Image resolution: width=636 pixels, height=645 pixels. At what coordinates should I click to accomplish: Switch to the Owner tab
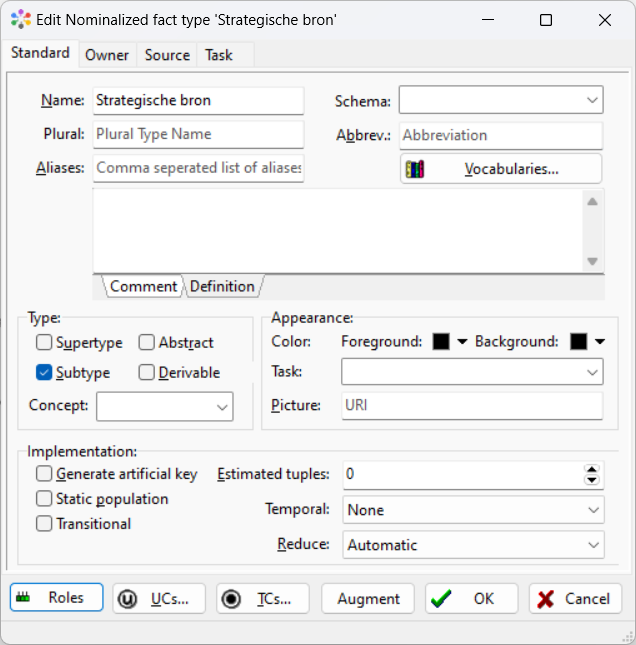[107, 55]
